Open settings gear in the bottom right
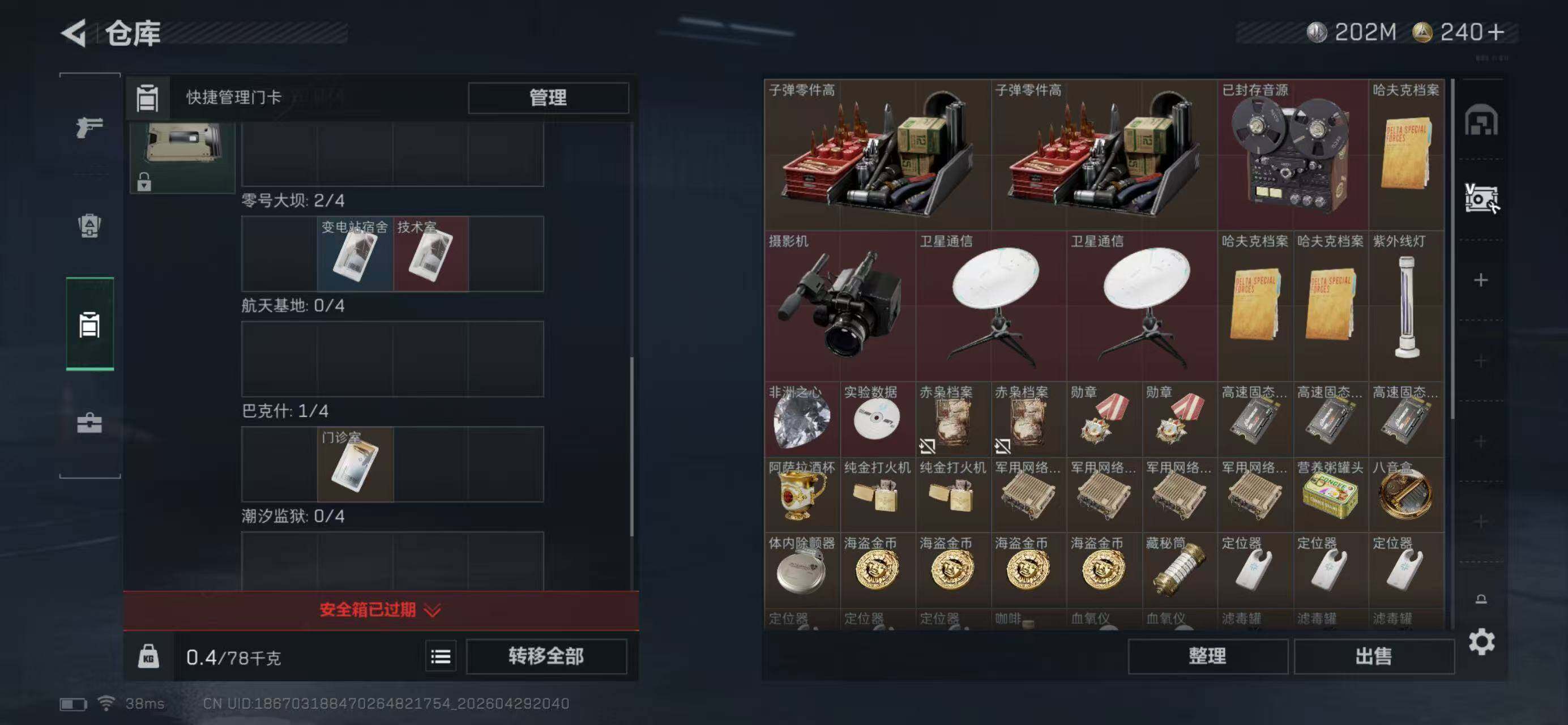The image size is (1568, 725). coord(1481,642)
